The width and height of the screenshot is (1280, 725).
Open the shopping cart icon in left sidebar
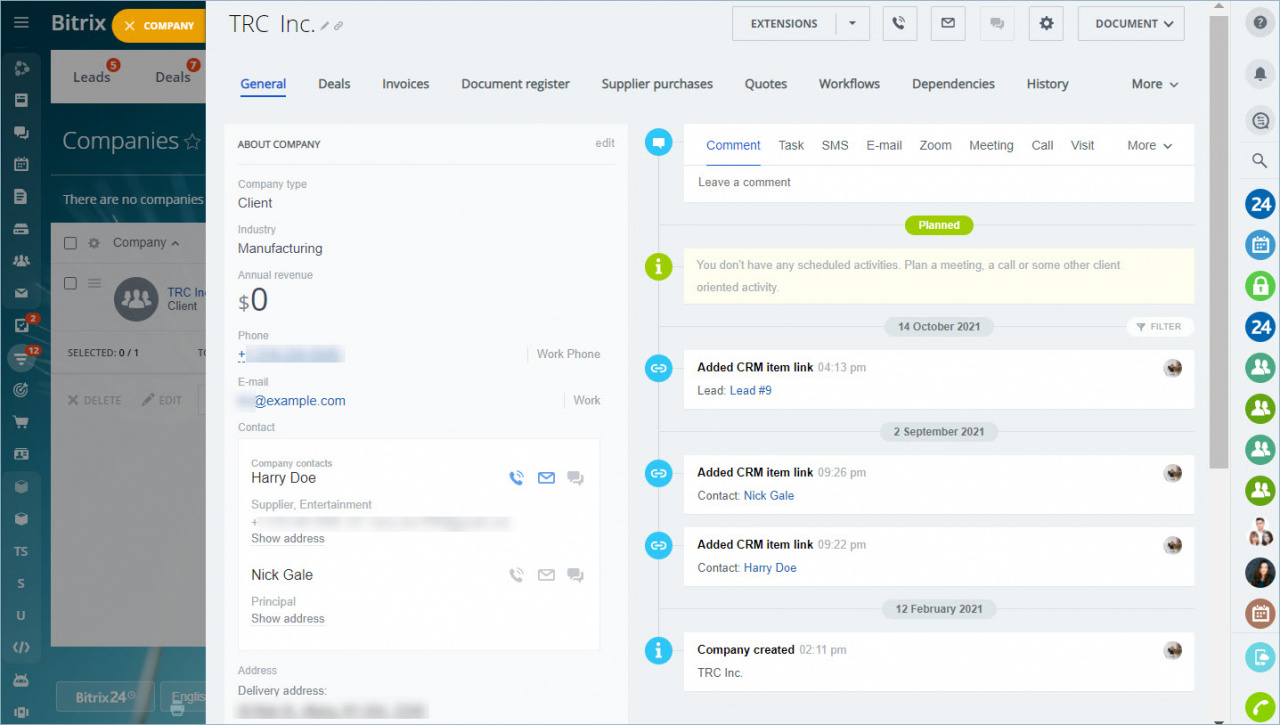tap(21, 422)
